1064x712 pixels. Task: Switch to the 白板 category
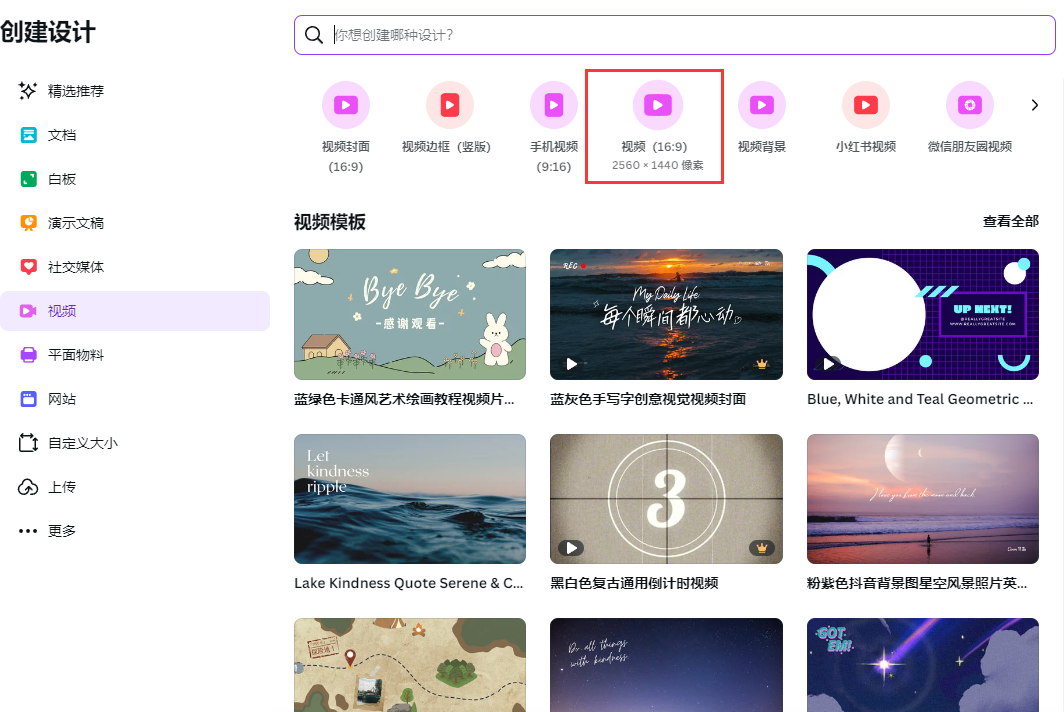tap(62, 179)
